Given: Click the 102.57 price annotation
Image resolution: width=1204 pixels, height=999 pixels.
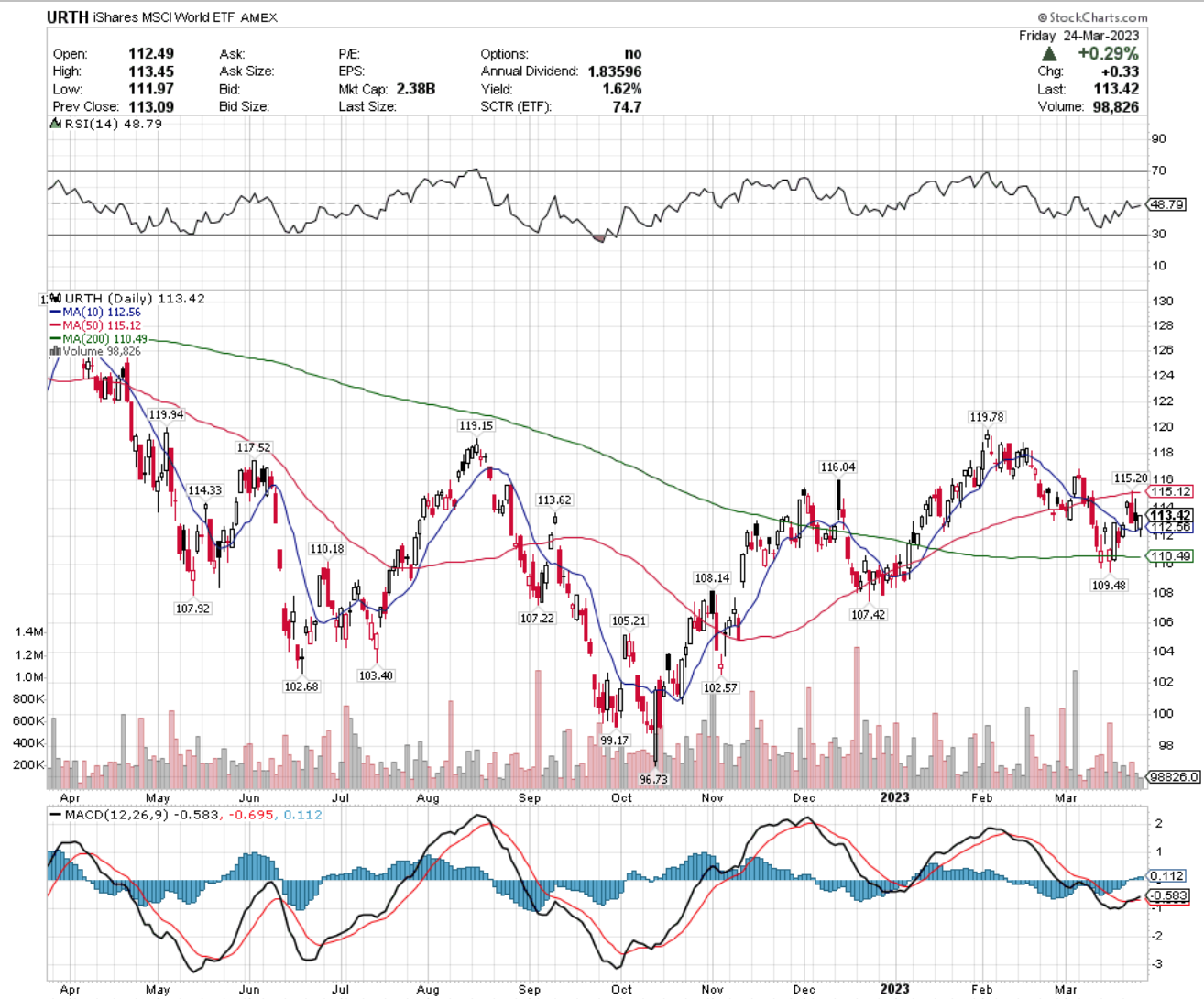Looking at the screenshot, I should [720, 687].
